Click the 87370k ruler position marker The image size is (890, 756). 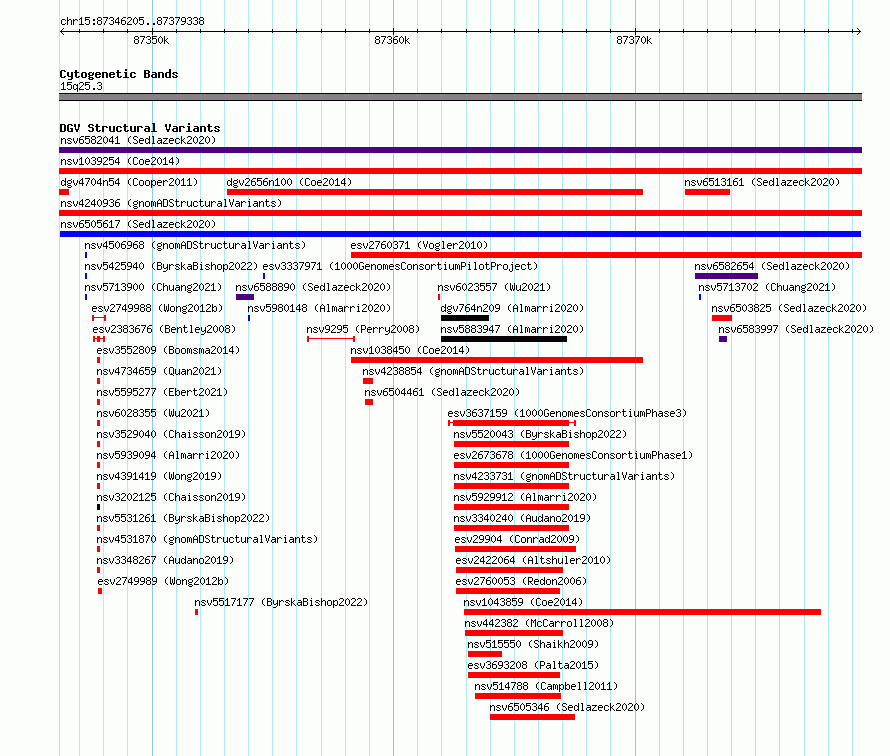coord(634,40)
